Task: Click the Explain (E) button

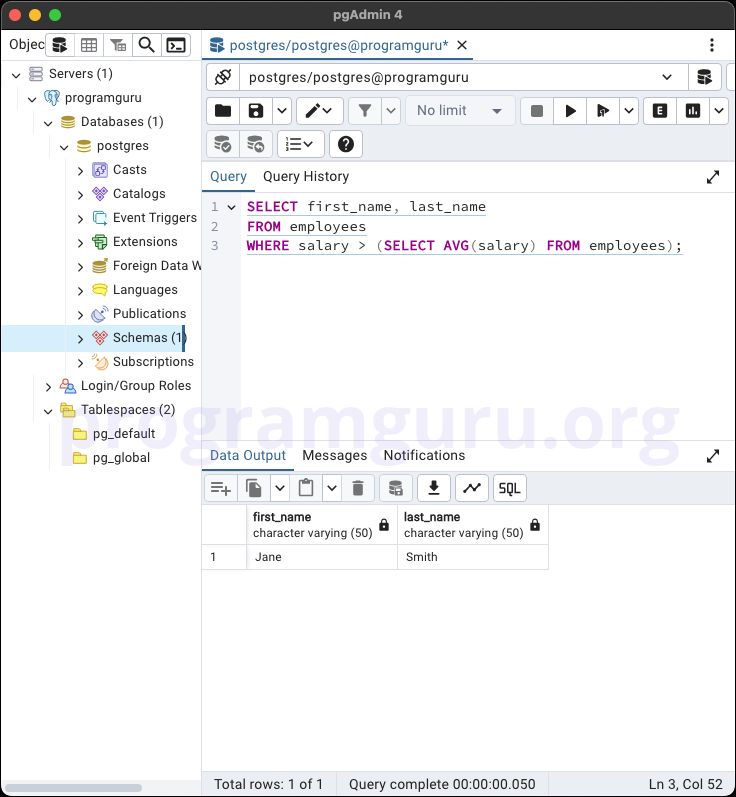Action: click(x=660, y=111)
